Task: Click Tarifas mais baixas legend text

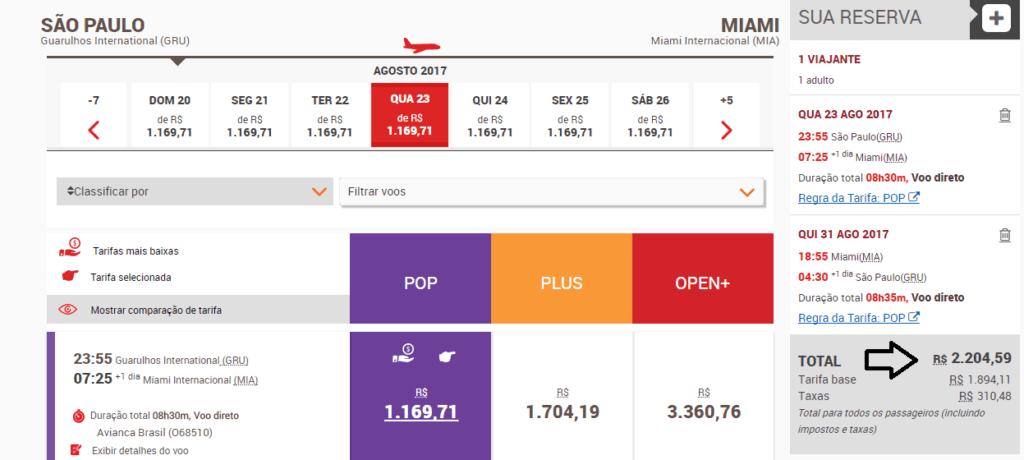Action: pos(136,251)
